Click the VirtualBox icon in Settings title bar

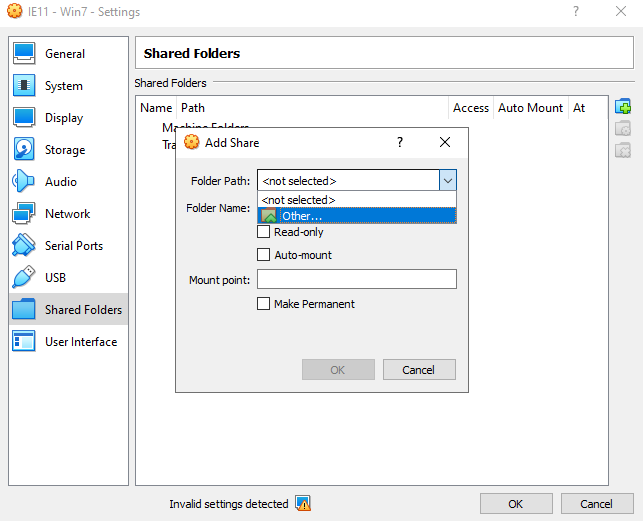(x=15, y=11)
